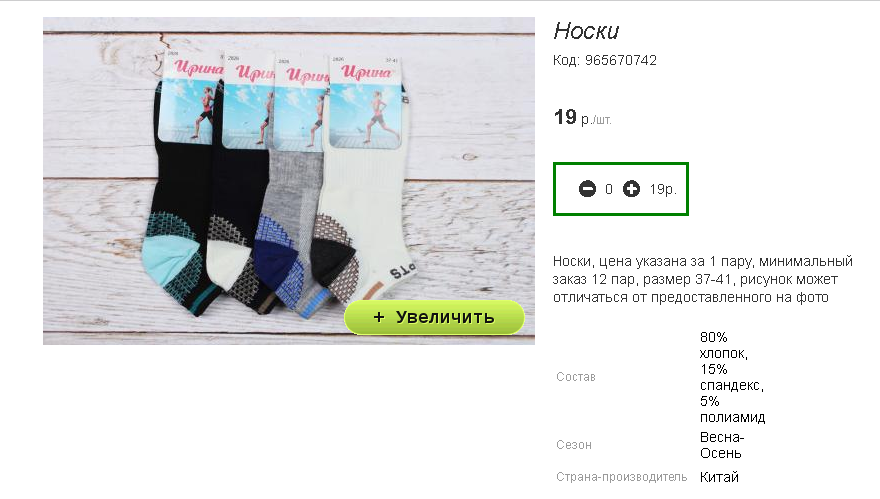Click the Страна-производитель label
The width and height of the screenshot is (880, 499).
[x=621, y=477]
